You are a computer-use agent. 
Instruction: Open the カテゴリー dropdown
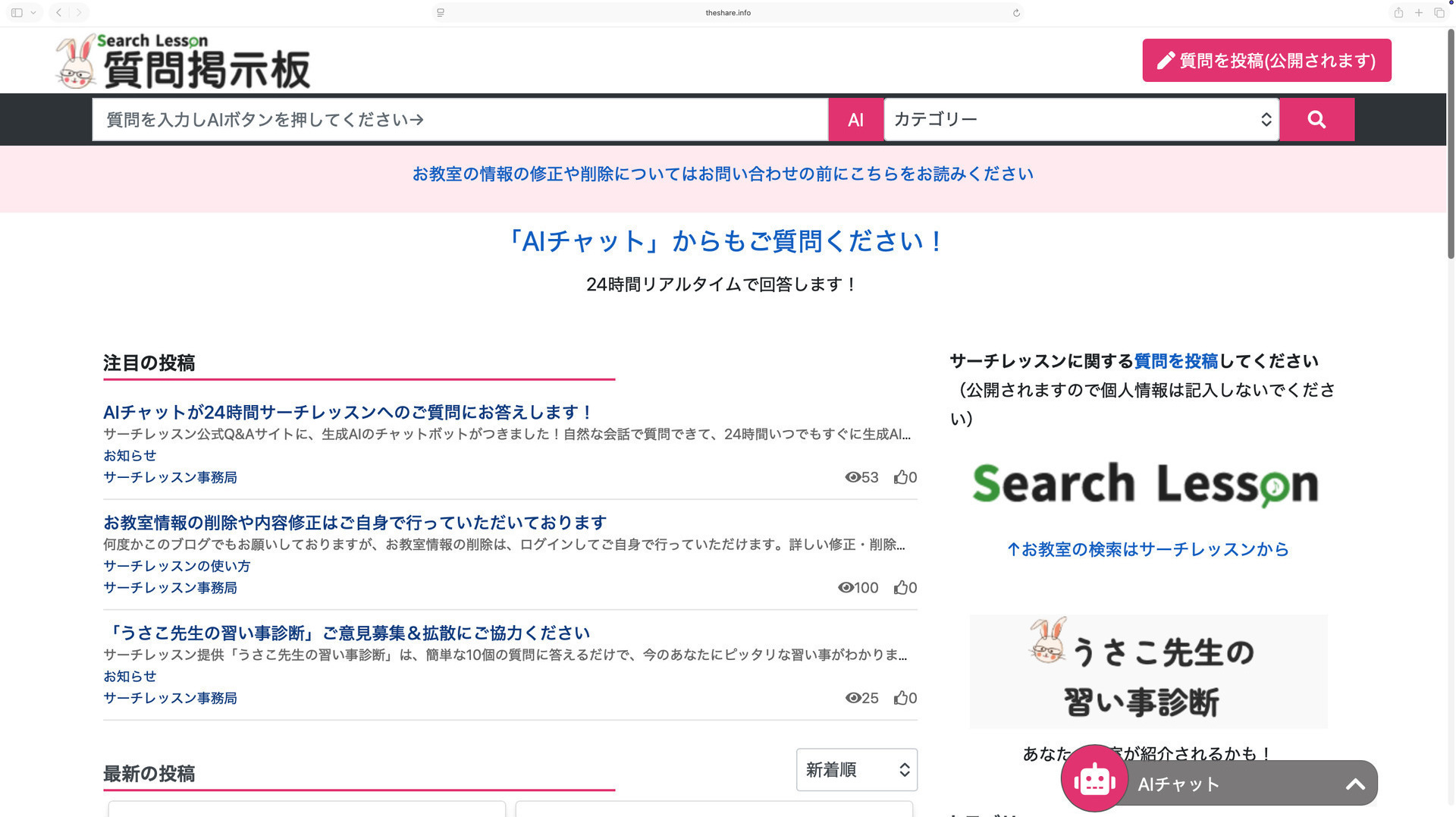click(1081, 120)
